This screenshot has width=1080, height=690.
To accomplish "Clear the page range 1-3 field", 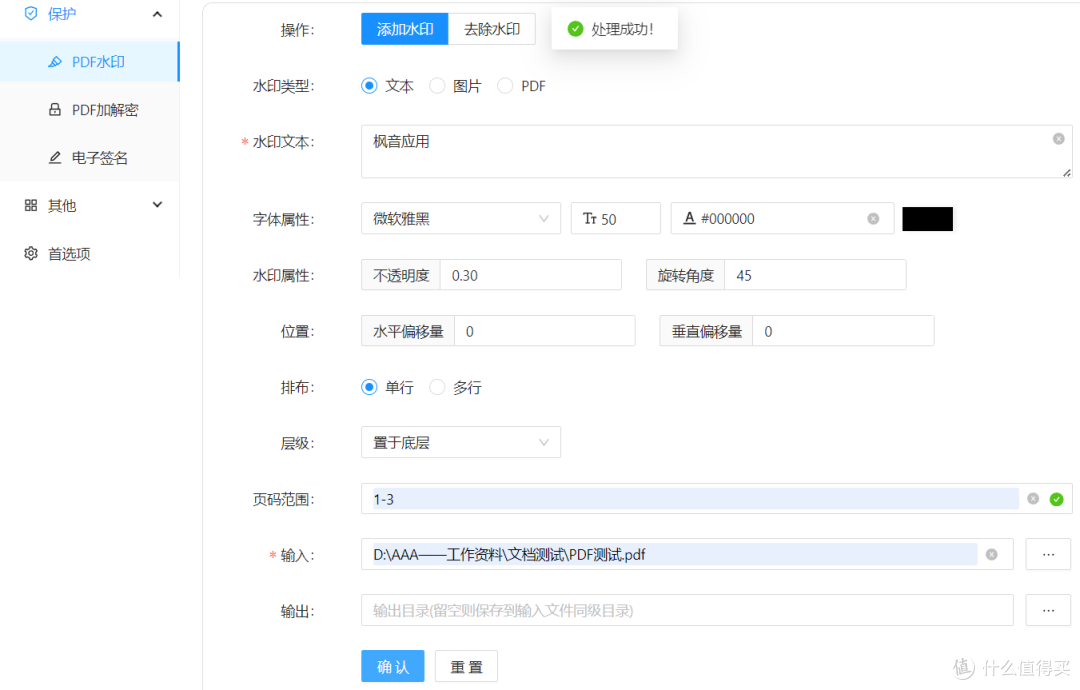I will pos(1033,499).
